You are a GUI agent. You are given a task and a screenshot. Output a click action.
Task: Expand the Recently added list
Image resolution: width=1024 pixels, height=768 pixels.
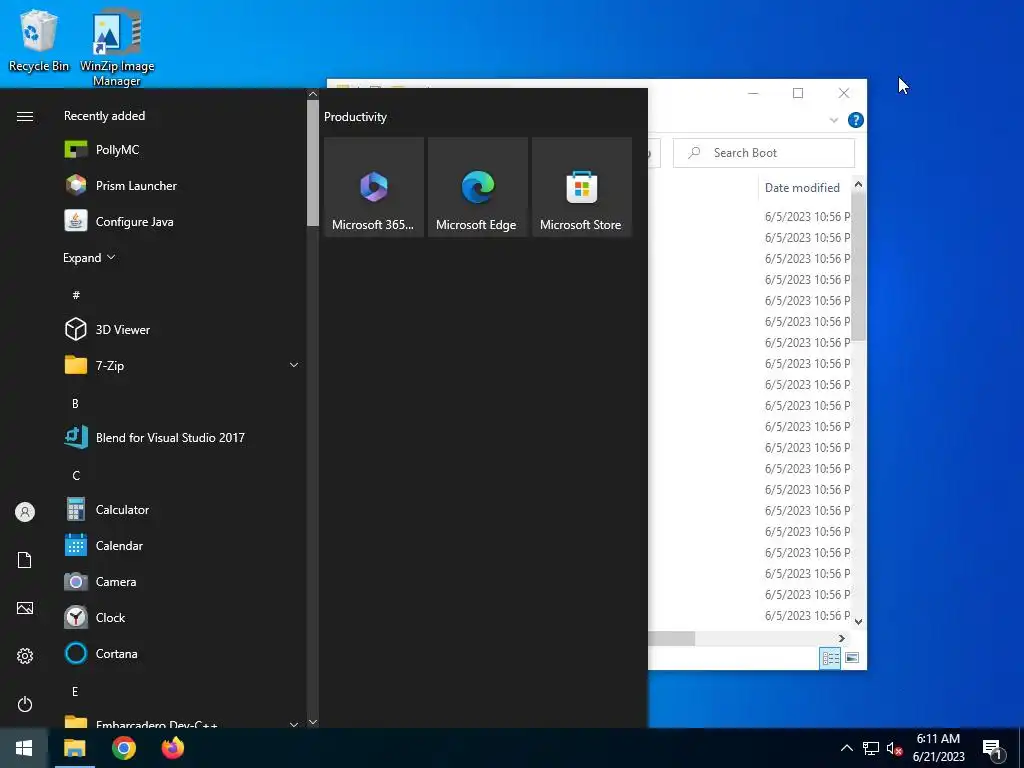pyautogui.click(x=89, y=257)
